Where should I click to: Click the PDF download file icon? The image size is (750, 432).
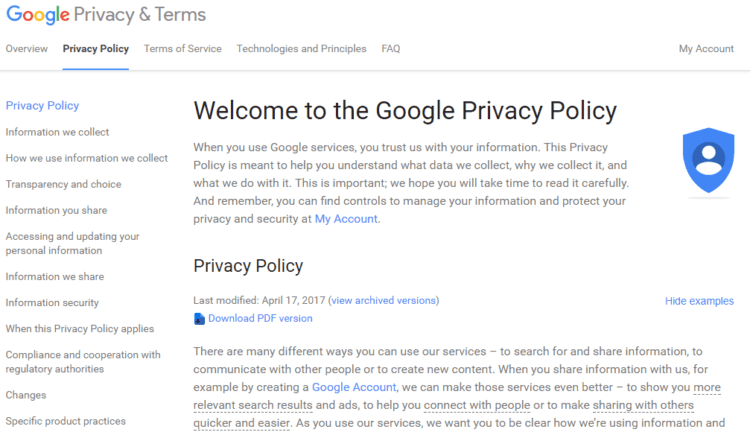tap(199, 319)
